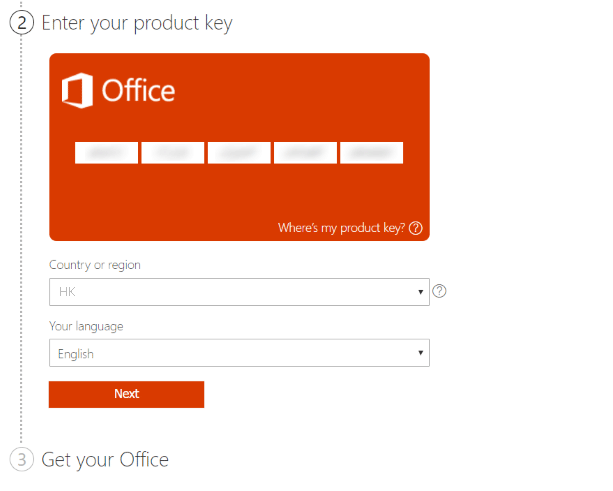Click the help icon beside product key link

click(416, 228)
